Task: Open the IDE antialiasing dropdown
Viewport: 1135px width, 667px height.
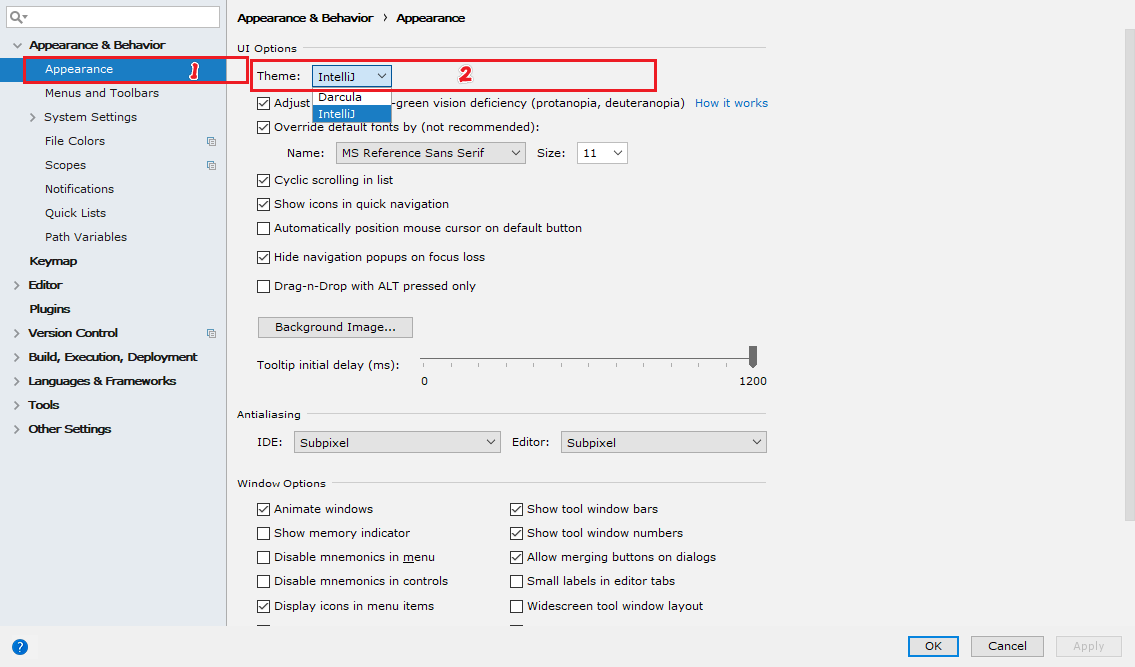Action: pos(397,442)
